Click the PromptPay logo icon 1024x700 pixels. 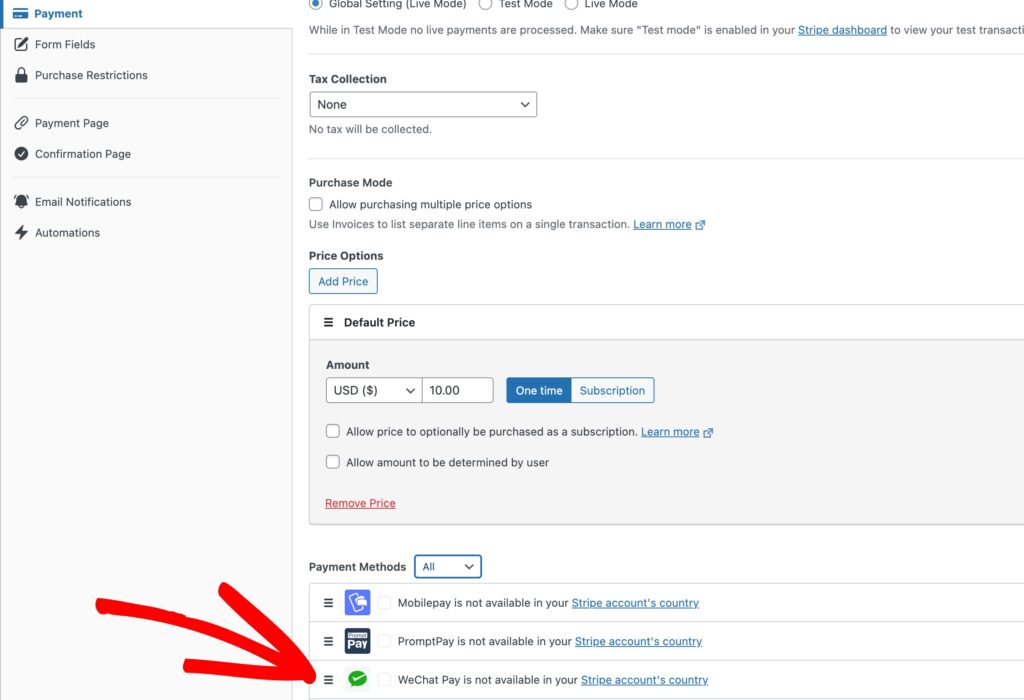tap(358, 641)
